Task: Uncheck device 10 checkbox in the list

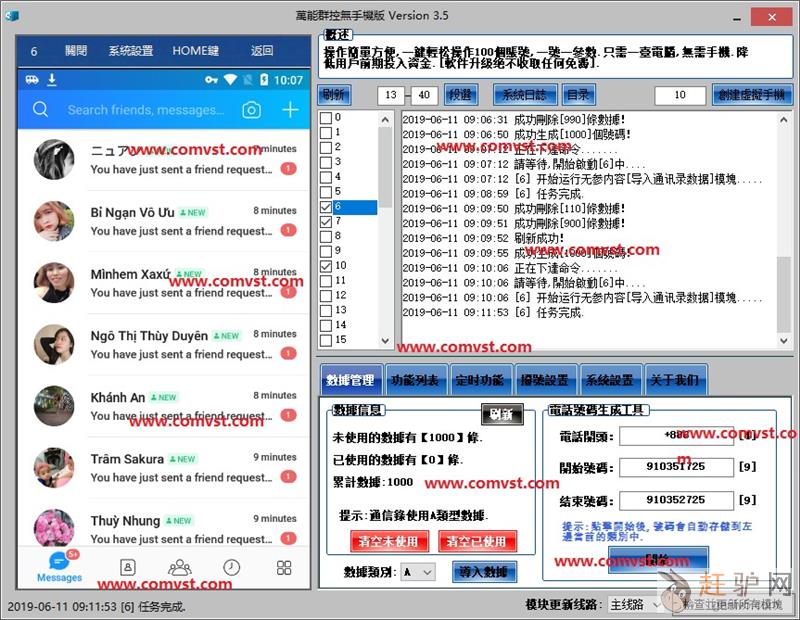Action: pyautogui.click(x=326, y=266)
